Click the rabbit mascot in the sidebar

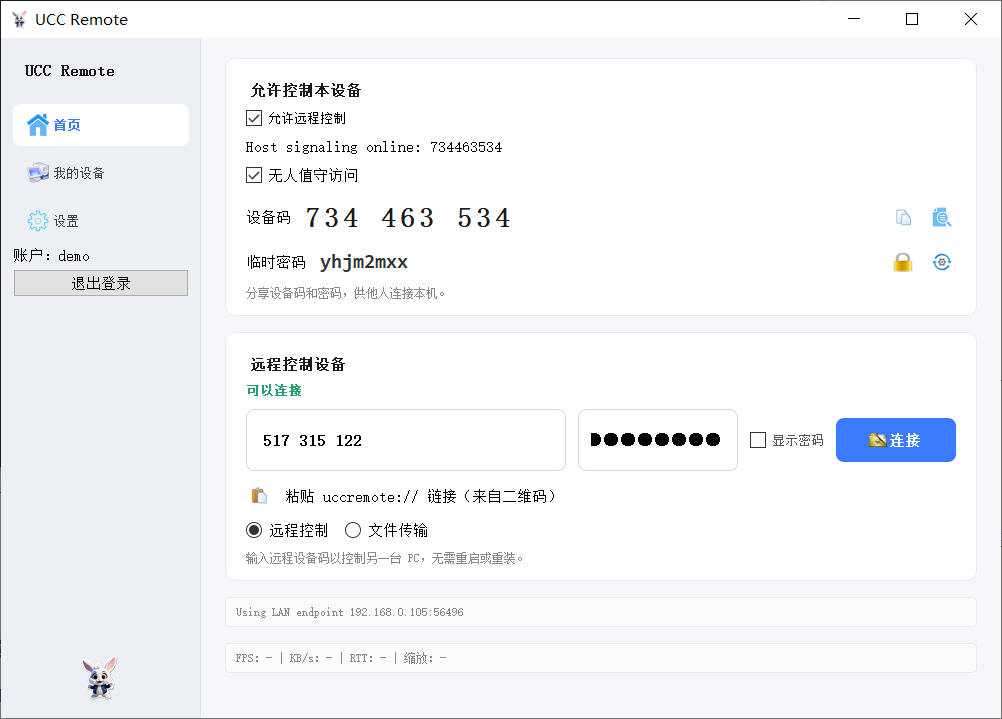[x=100, y=677]
